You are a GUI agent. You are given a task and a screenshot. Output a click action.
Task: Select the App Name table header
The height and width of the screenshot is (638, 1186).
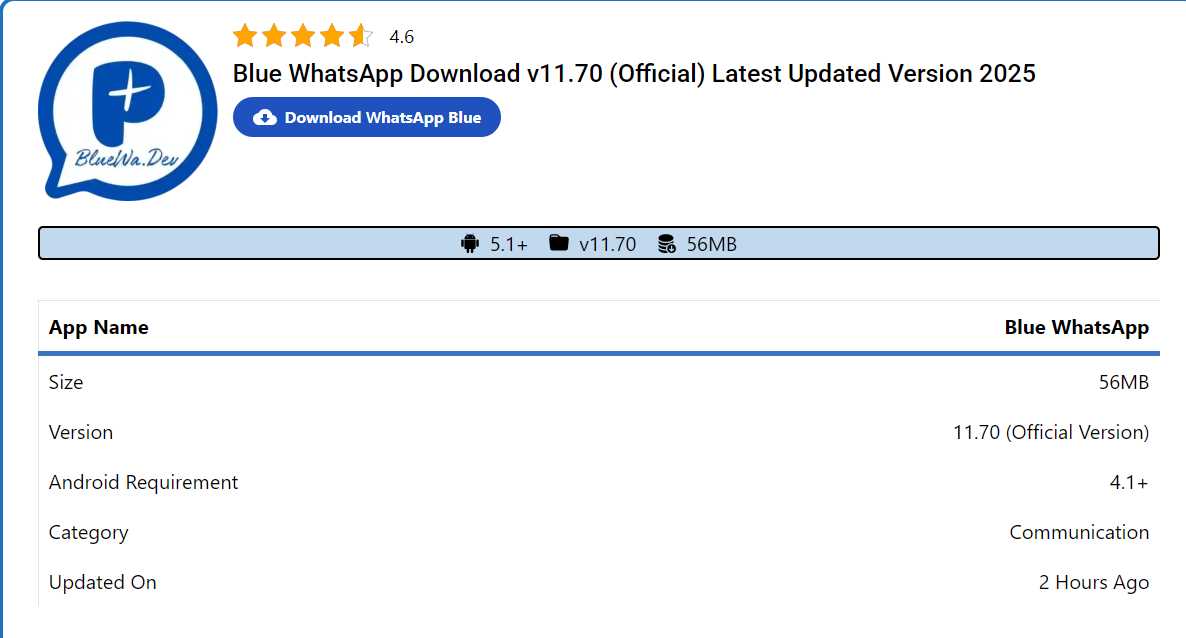(99, 327)
